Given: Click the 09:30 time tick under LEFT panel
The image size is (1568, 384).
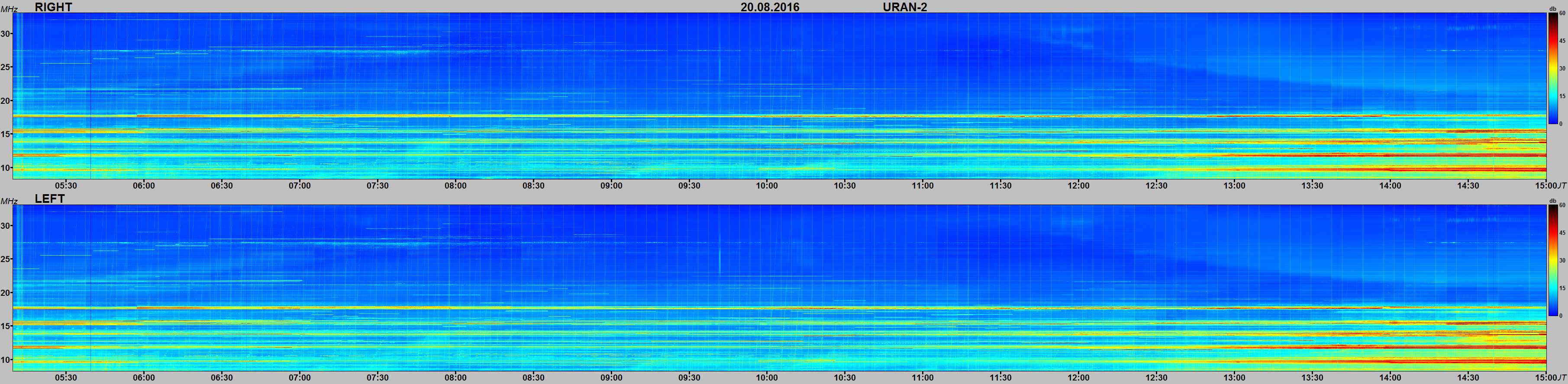Looking at the screenshot, I should (x=689, y=378).
